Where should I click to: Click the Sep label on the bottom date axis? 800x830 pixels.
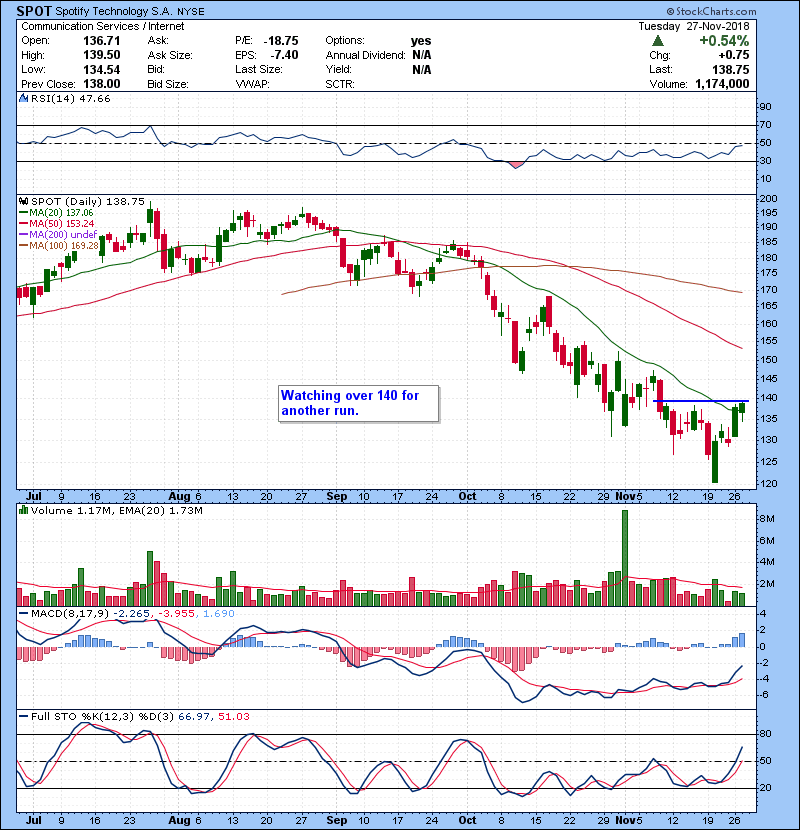337,820
